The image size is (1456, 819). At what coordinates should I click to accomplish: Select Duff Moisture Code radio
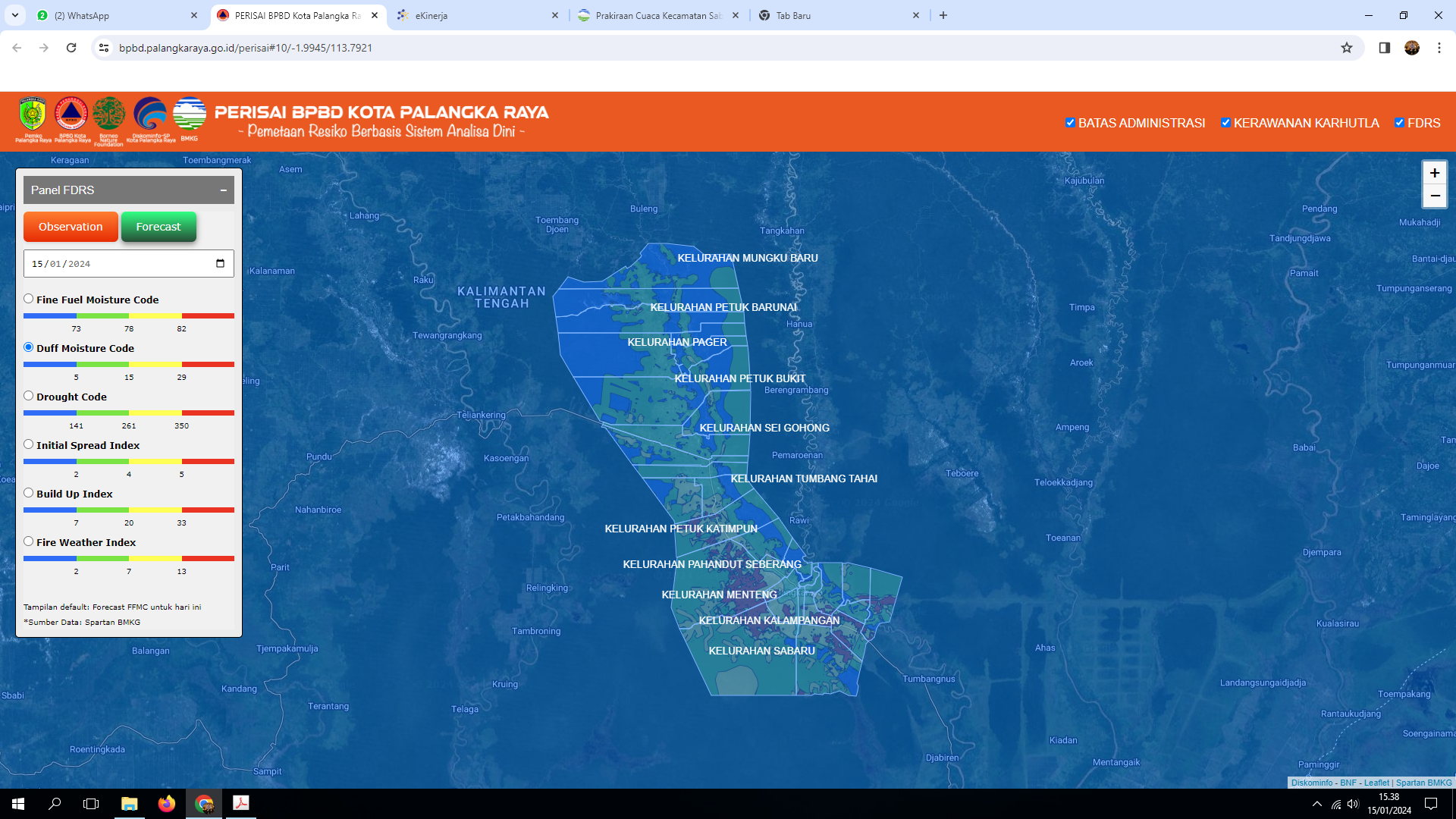pyautogui.click(x=28, y=347)
